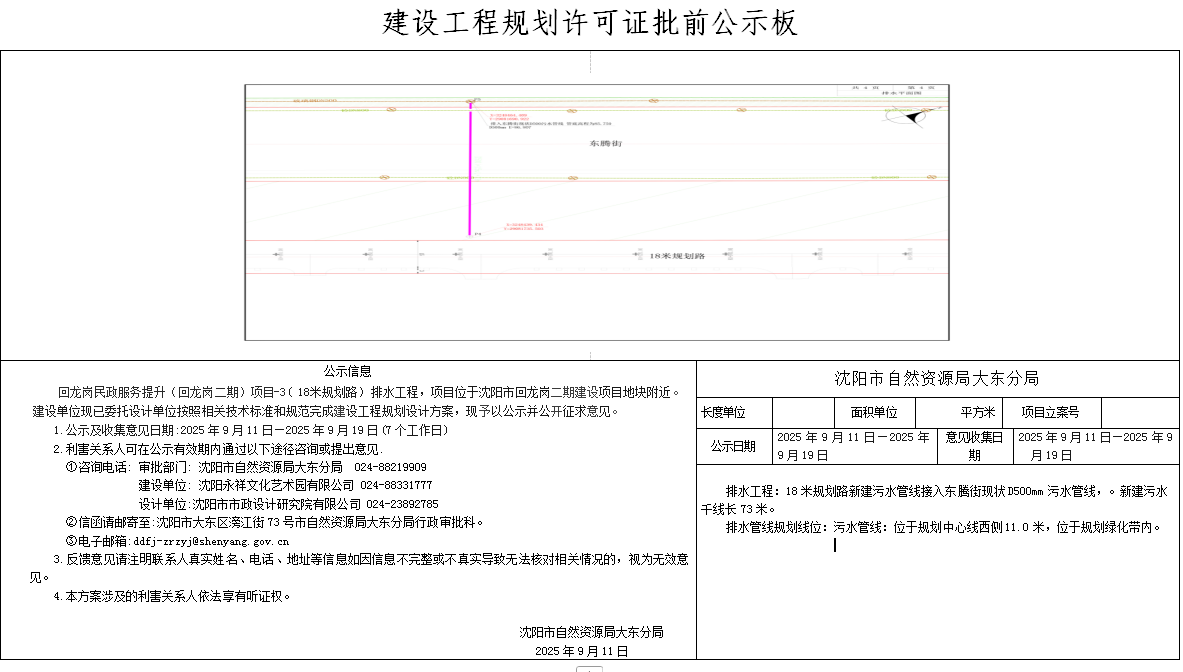Click the 建设工程规划许可证批前公示板 title
Screen dimensions: 1183x672
point(591,23)
